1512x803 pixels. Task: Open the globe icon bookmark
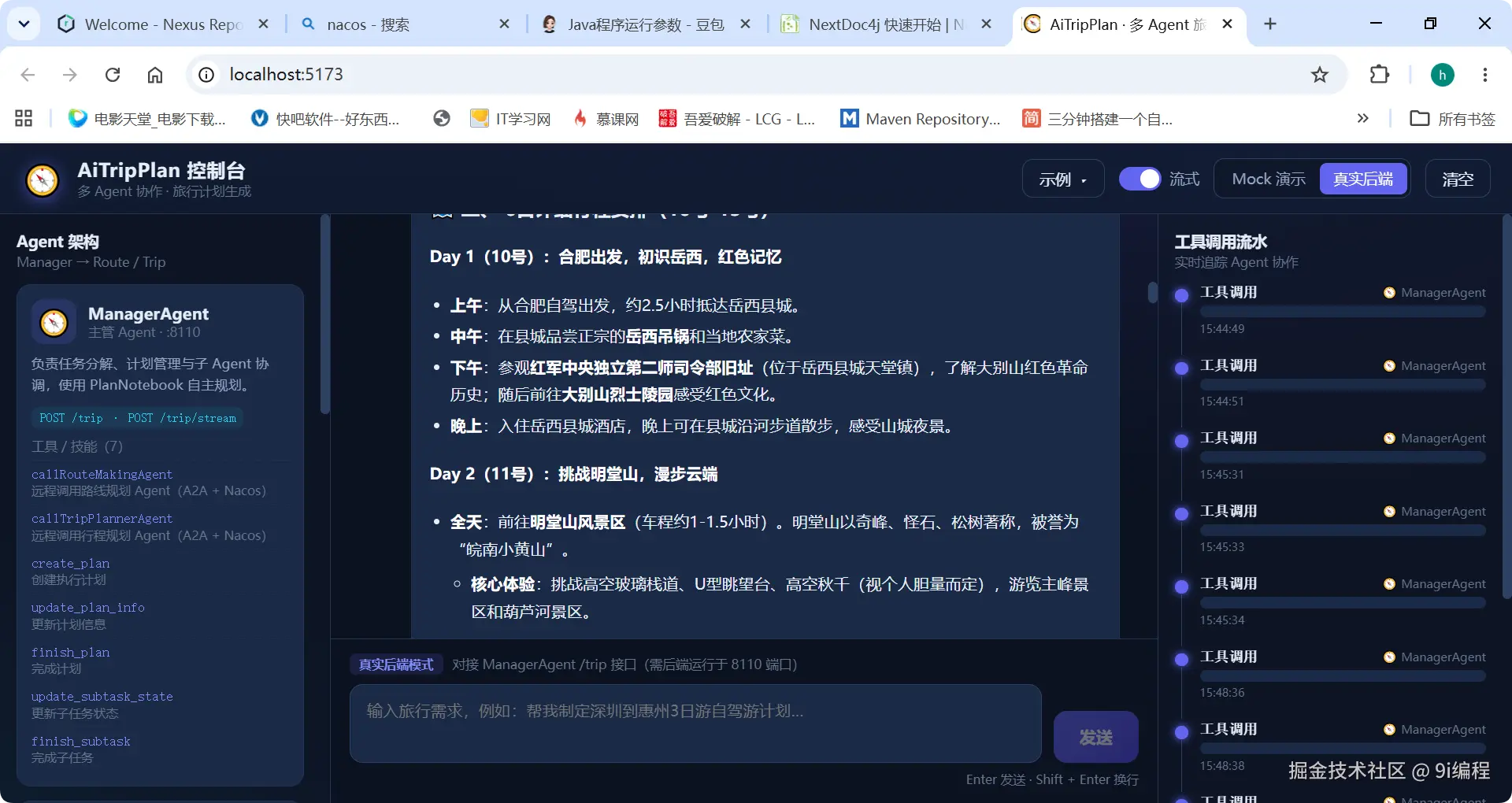click(x=442, y=119)
